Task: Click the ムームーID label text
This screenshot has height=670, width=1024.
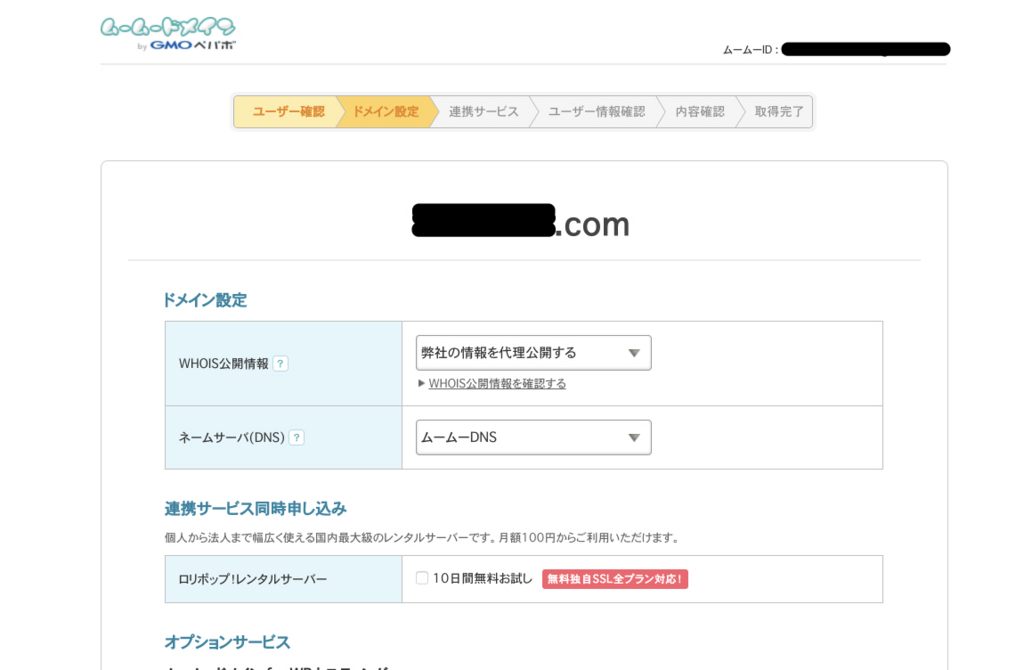Action: [x=750, y=50]
